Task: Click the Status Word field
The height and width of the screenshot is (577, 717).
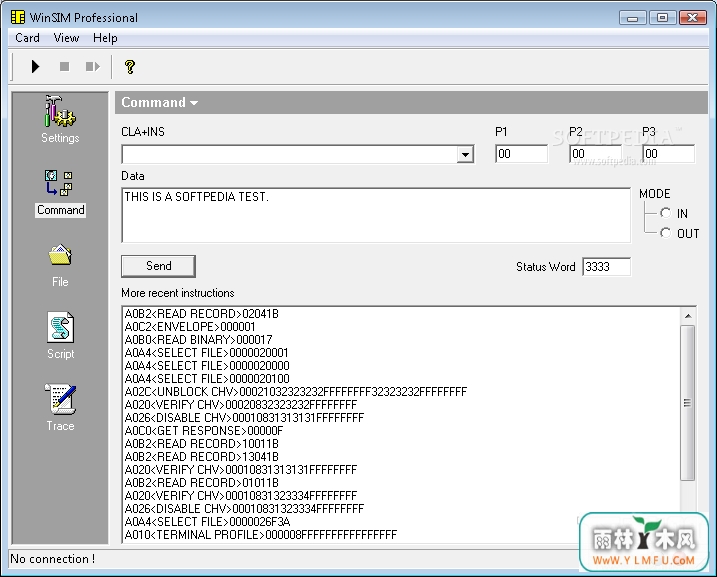Action: [606, 267]
